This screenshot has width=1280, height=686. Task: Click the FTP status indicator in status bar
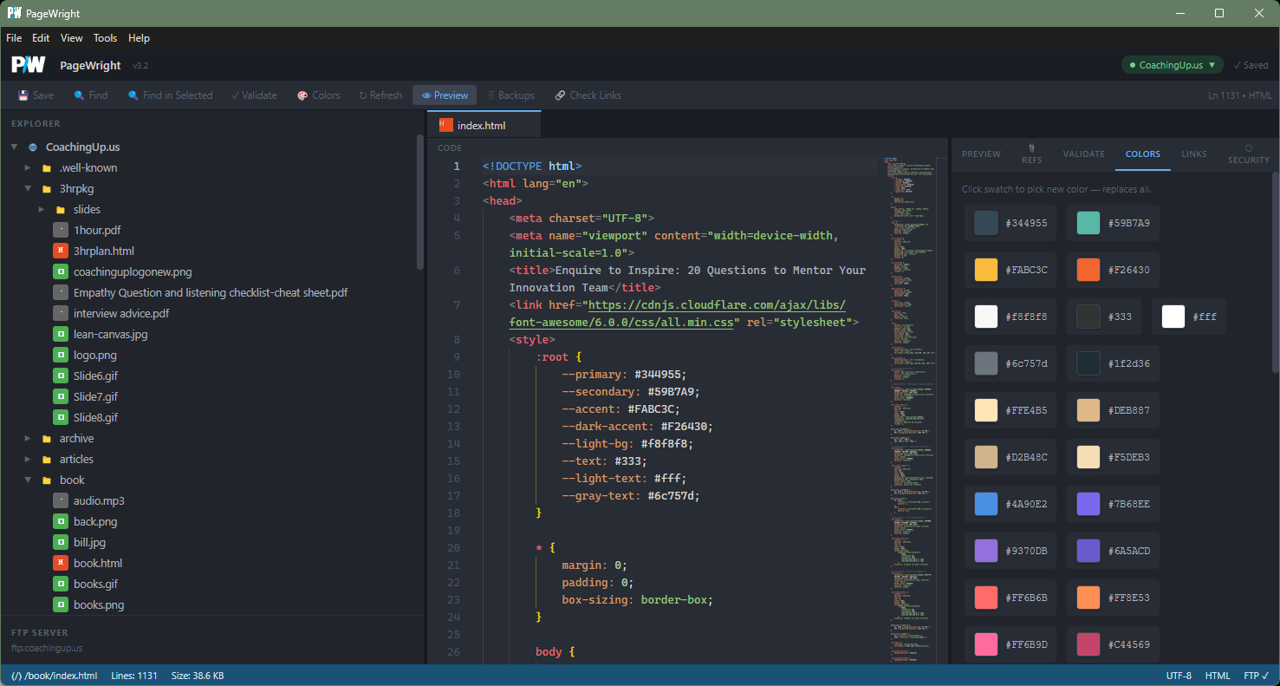[x=1253, y=675]
